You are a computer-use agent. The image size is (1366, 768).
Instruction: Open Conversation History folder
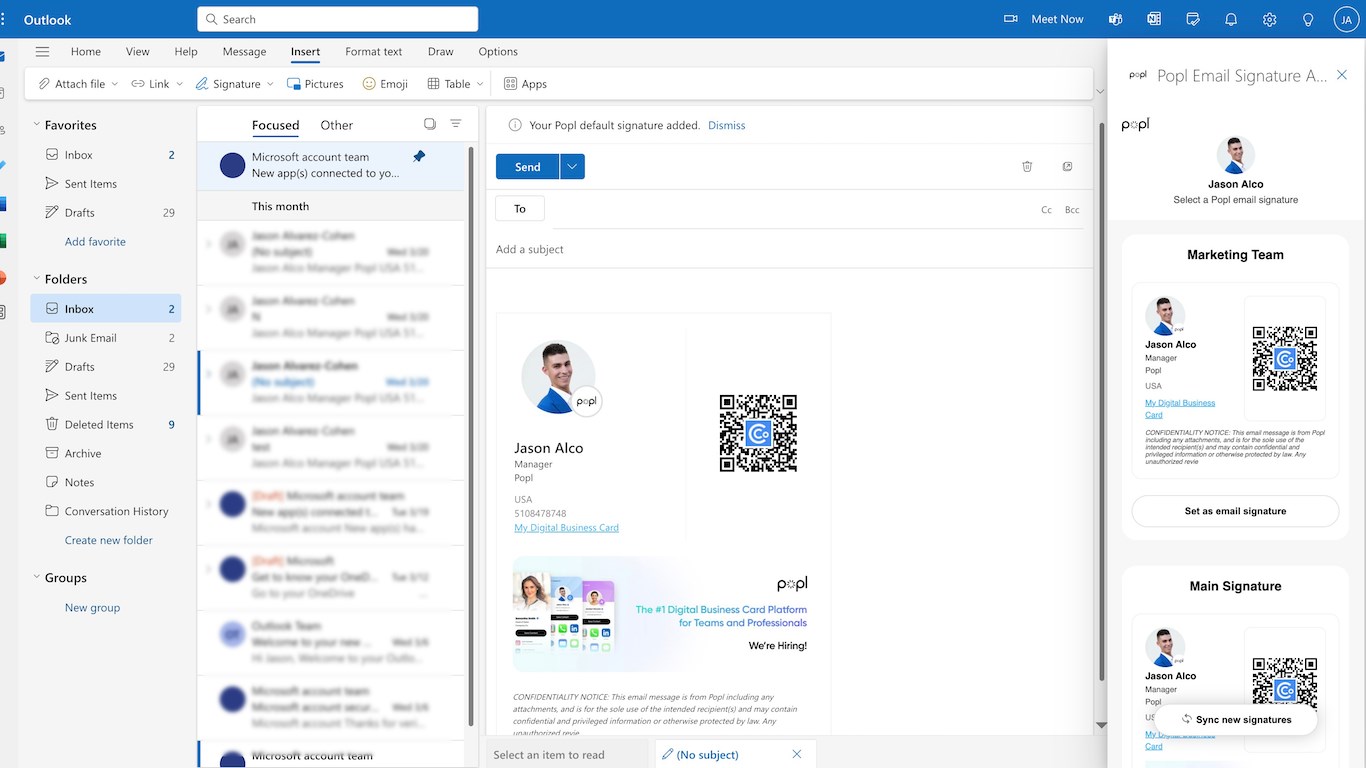(x=106, y=511)
